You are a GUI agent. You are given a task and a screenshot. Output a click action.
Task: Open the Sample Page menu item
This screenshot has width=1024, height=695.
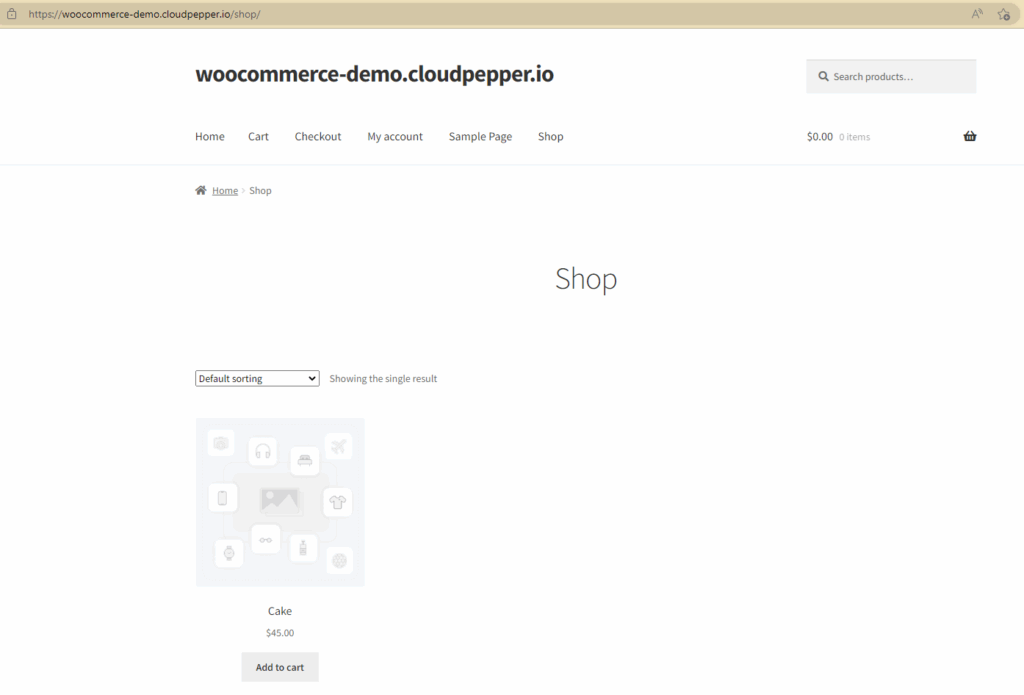tap(480, 136)
